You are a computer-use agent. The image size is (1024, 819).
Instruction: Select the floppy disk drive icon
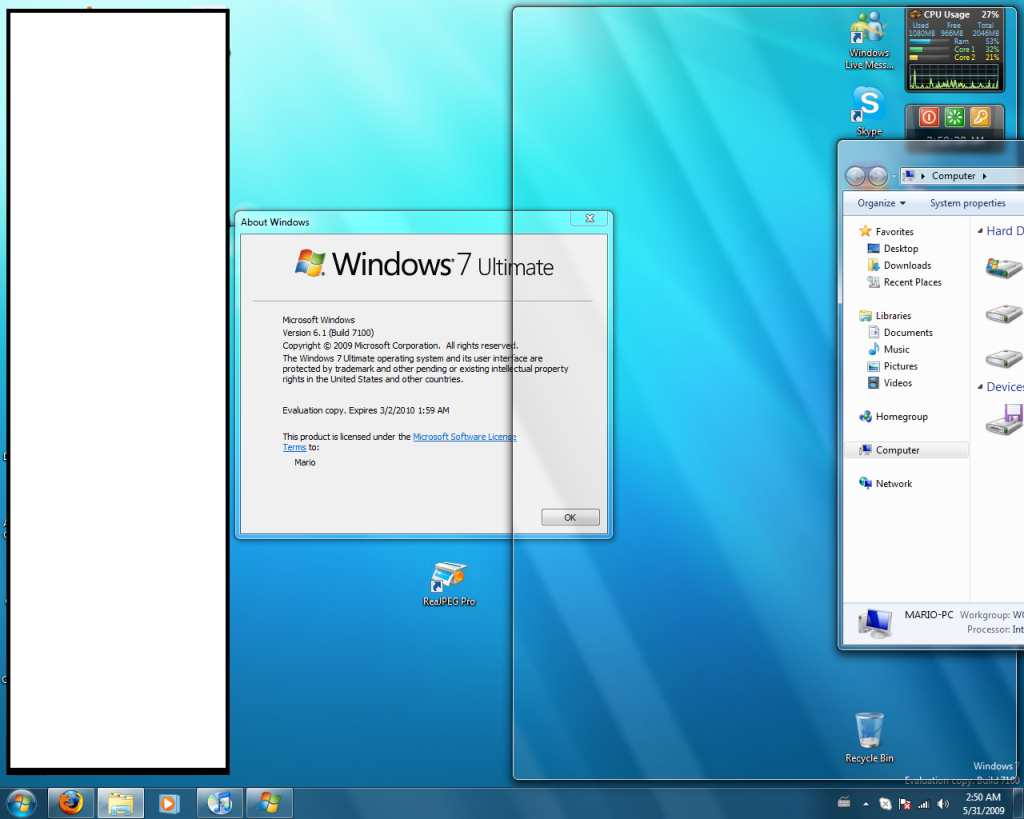point(1004,420)
